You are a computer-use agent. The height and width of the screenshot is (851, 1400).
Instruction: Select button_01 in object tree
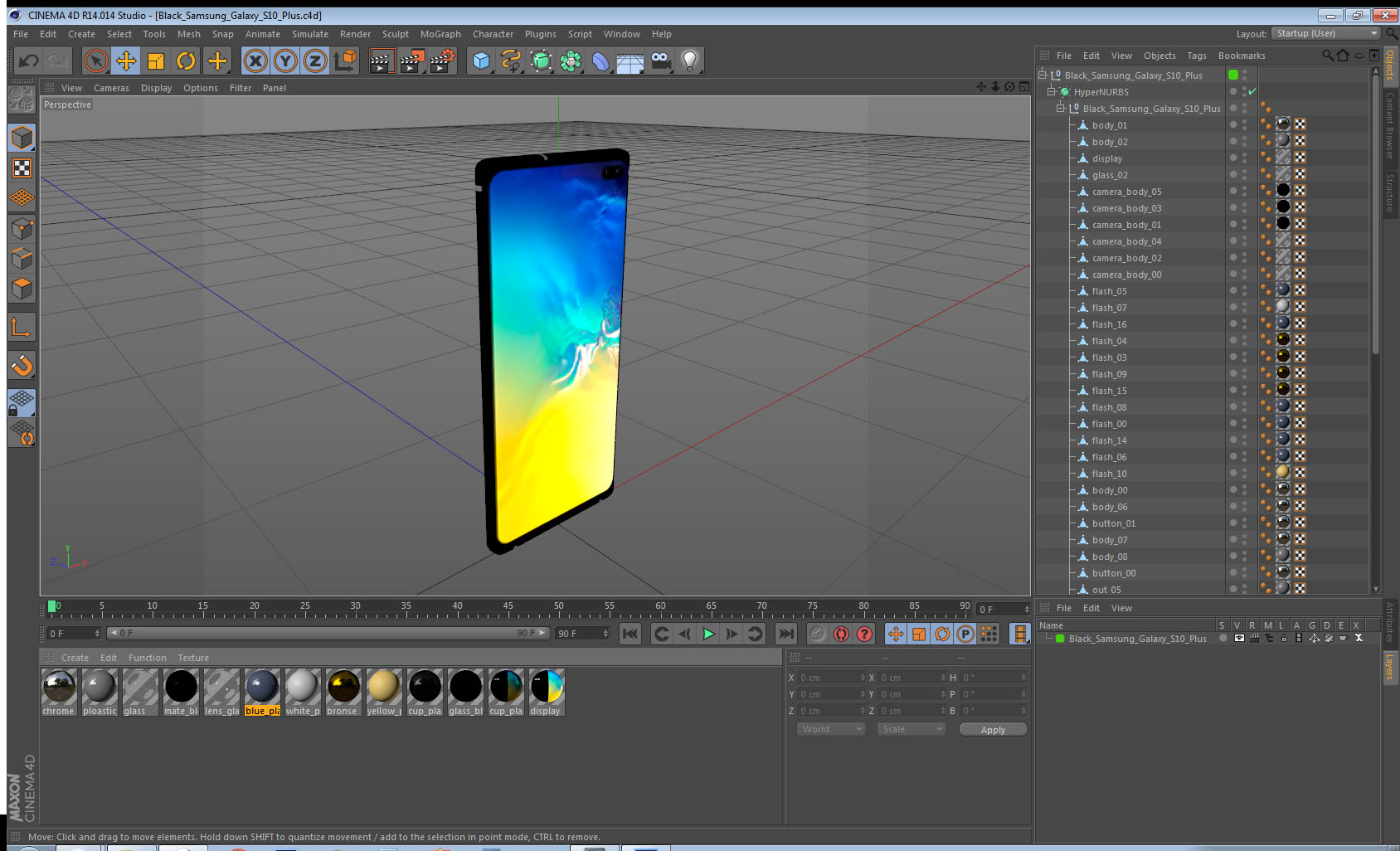(1114, 523)
